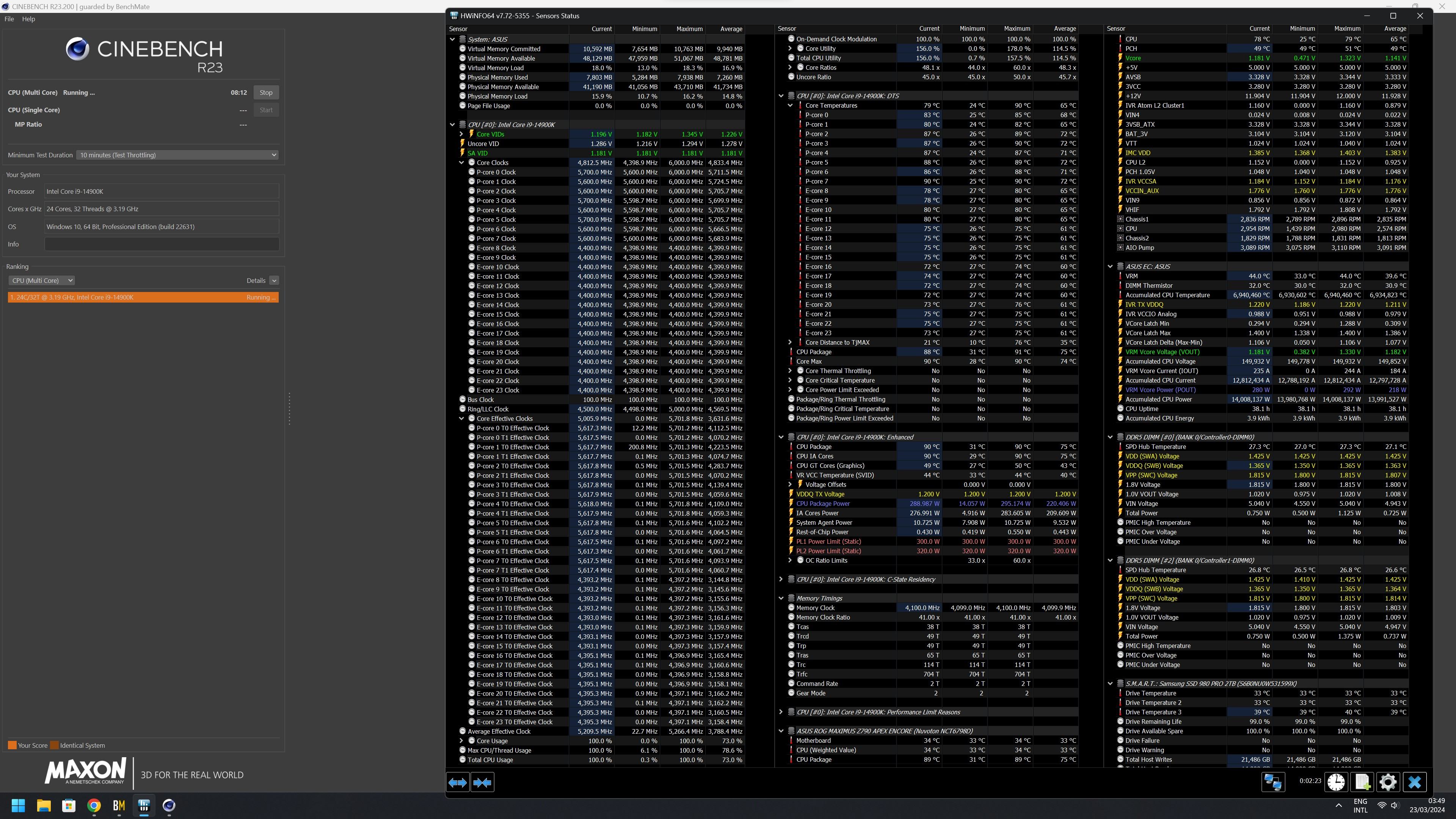Collapse the Memory Timings group
Viewport: 1456px width, 819px height.
(781, 599)
